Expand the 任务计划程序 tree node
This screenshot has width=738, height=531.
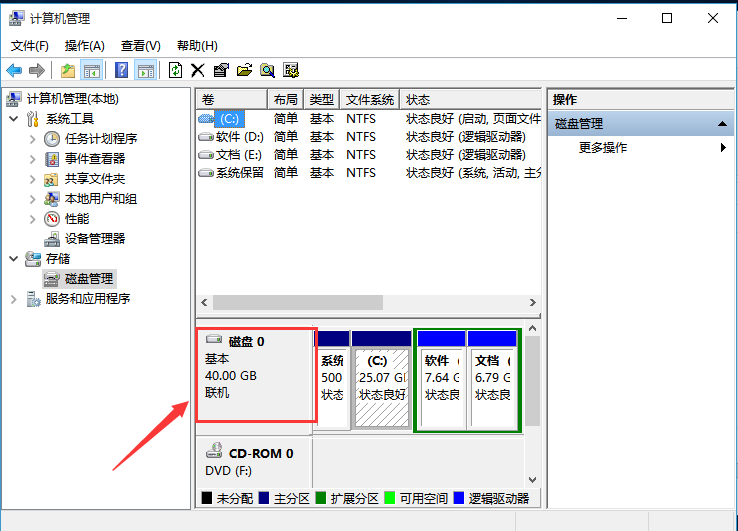tap(33, 139)
